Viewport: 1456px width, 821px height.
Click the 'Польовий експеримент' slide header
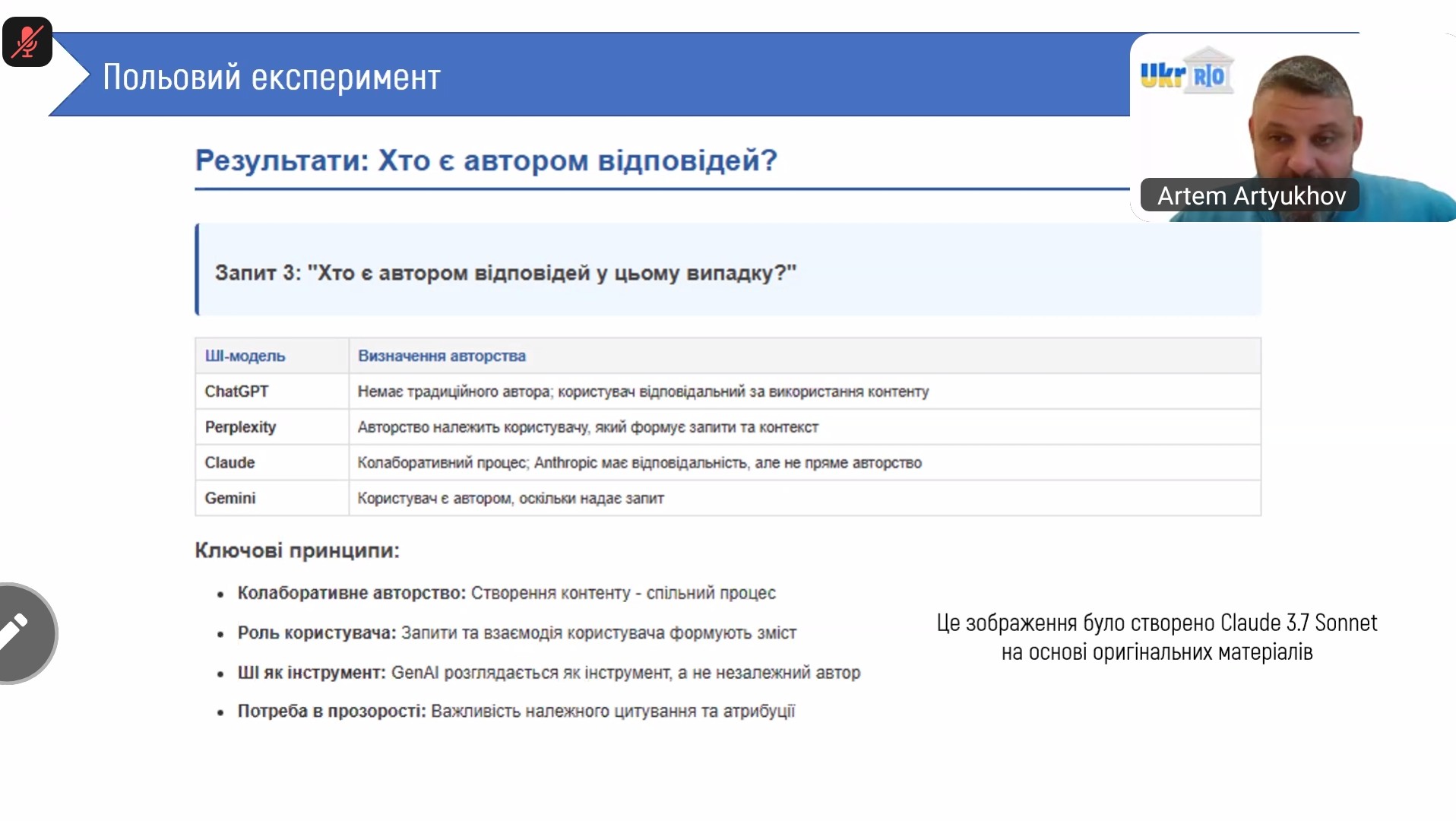[x=271, y=77]
